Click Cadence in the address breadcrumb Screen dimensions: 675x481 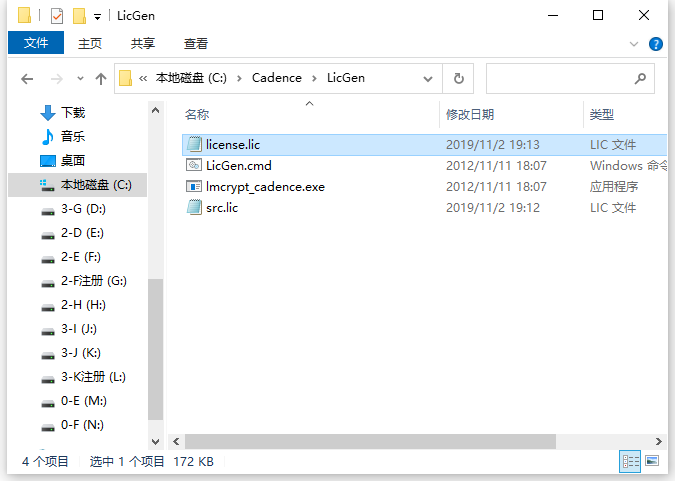[277, 78]
